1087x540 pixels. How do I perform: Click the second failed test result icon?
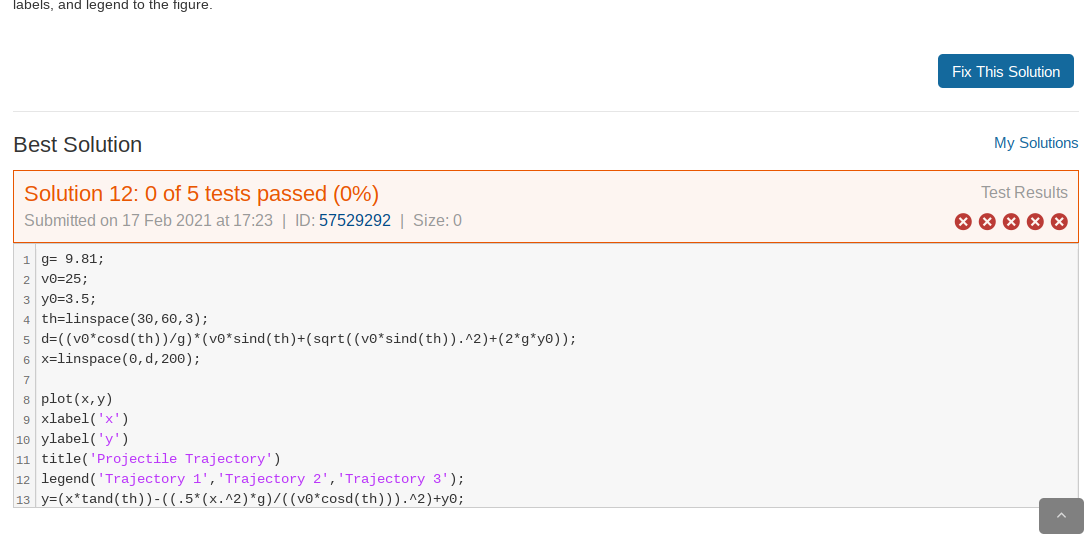pos(987,221)
